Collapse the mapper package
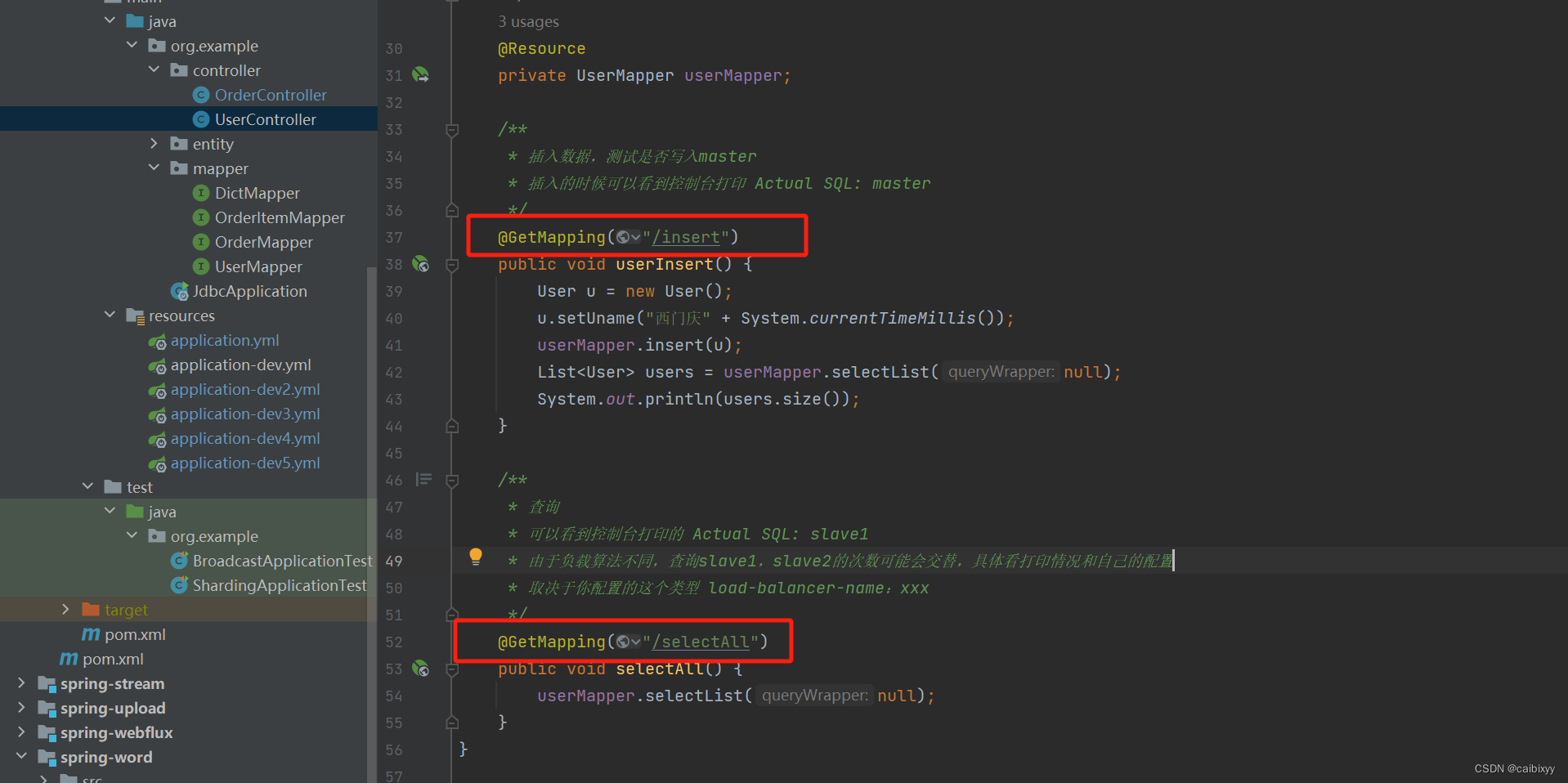1568x783 pixels. [x=155, y=168]
